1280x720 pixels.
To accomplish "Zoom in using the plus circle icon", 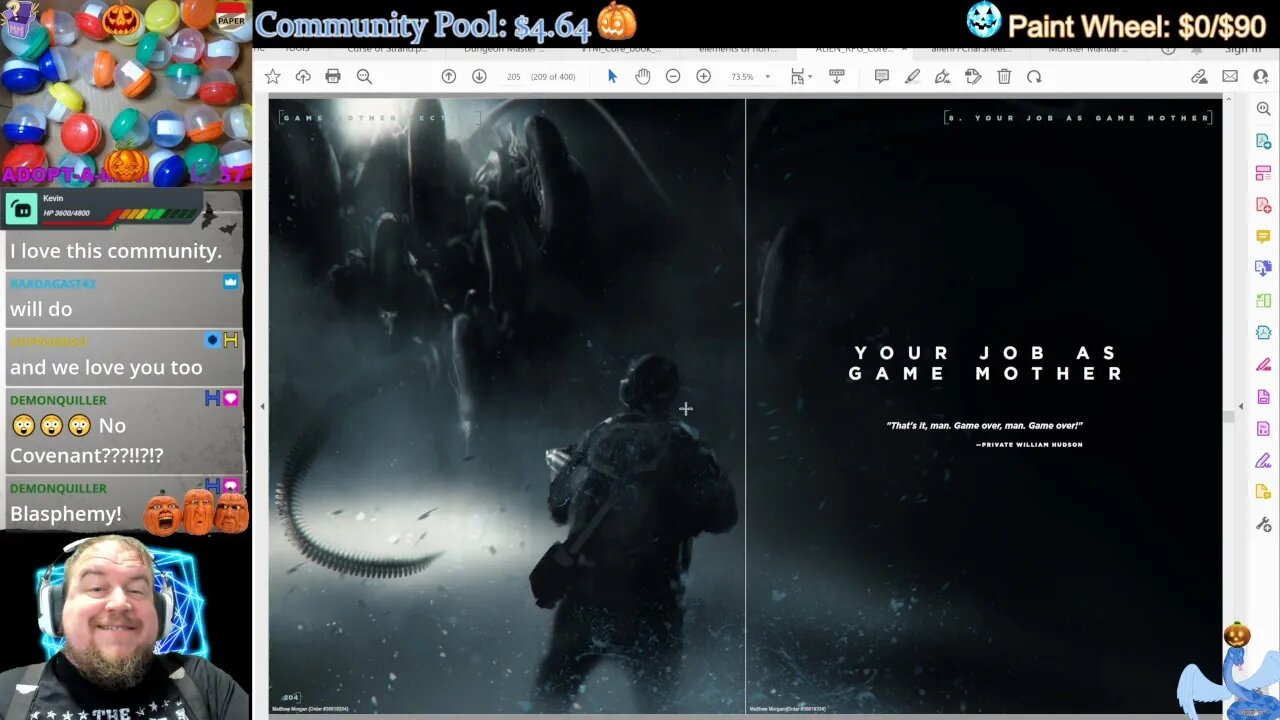I will 704,77.
